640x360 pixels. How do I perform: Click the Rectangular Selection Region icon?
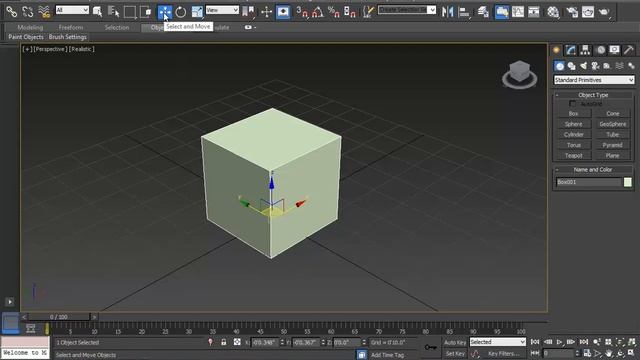click(130, 12)
